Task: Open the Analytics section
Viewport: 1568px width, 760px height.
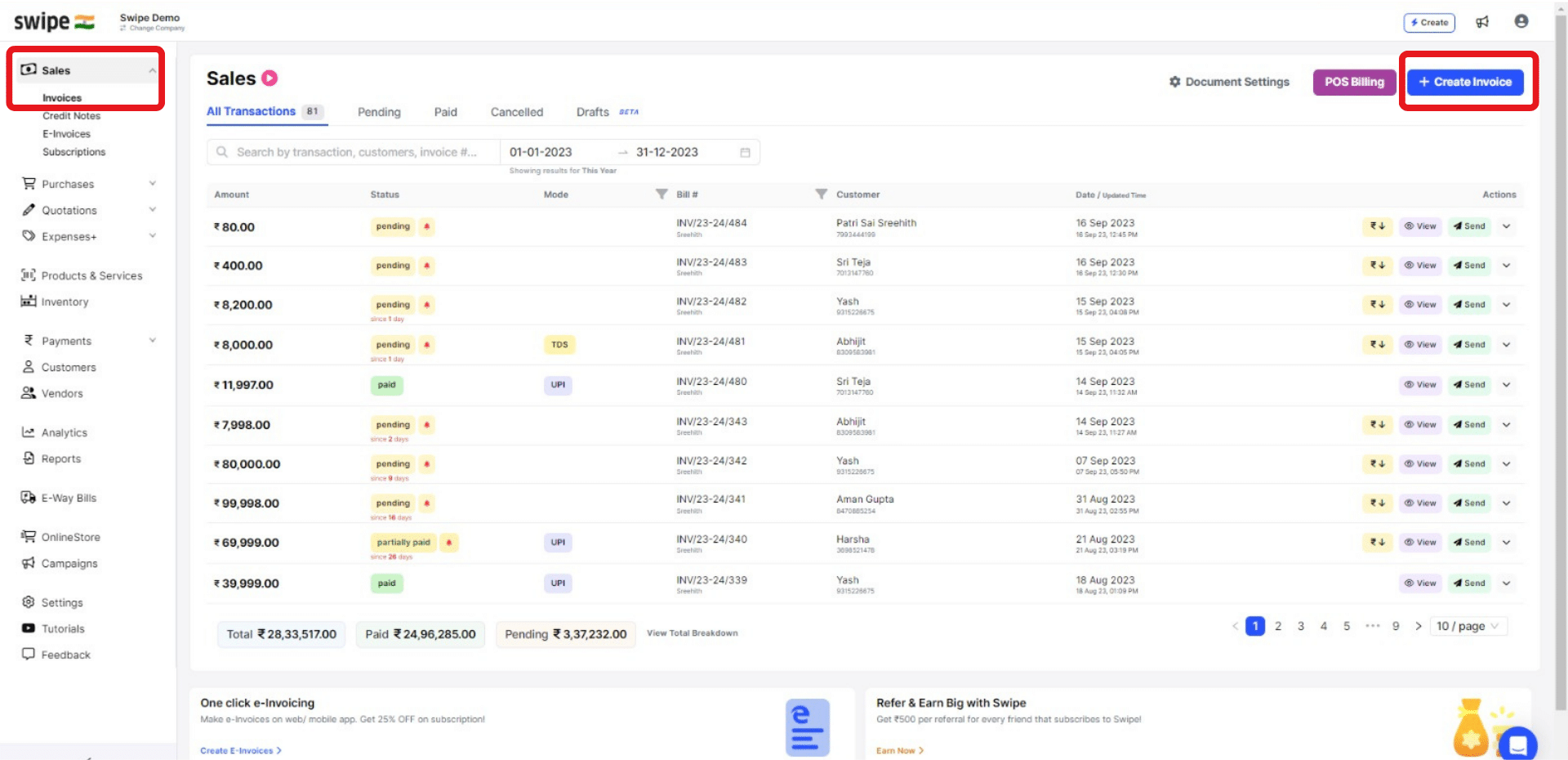Action: click(64, 432)
